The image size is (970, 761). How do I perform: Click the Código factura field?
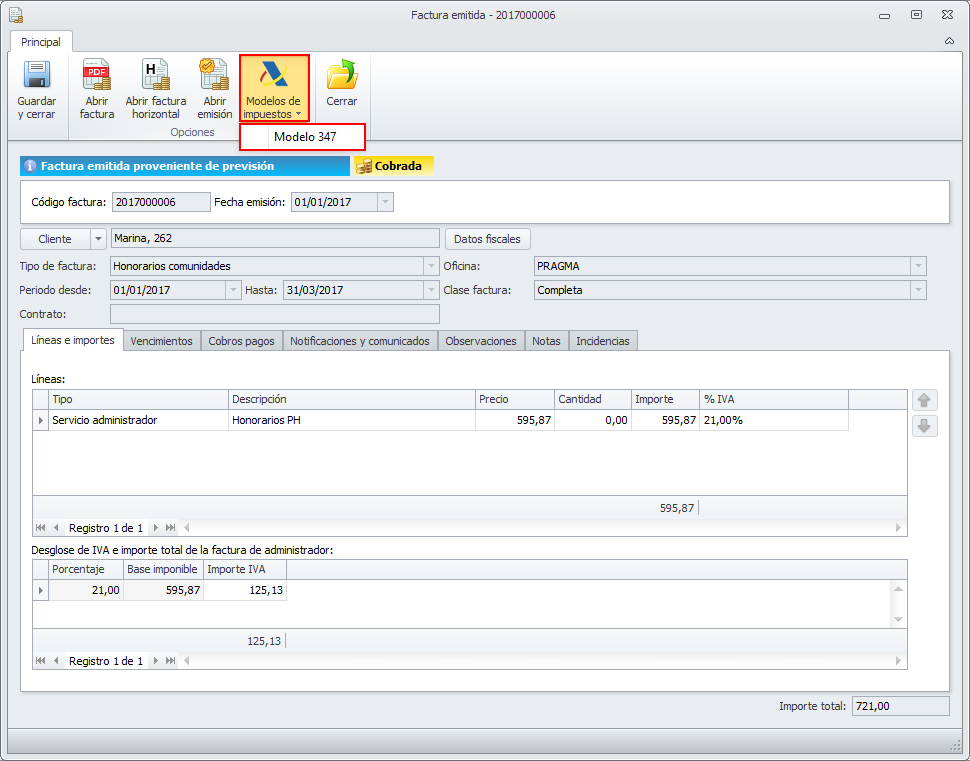click(160, 202)
